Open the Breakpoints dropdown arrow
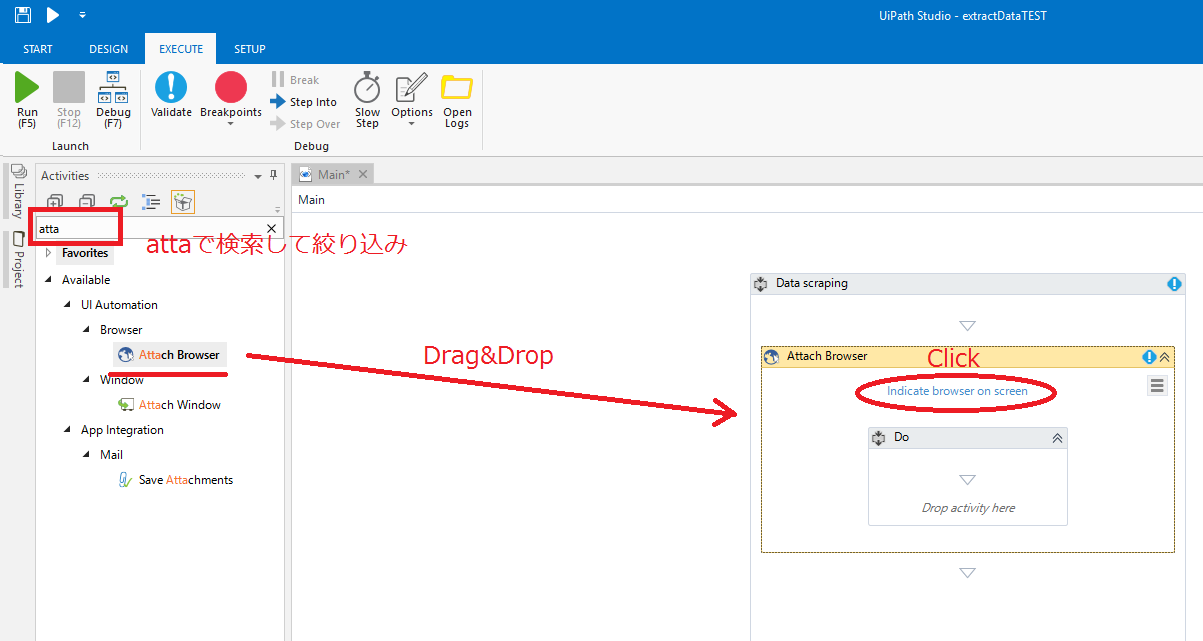Image resolution: width=1203 pixels, height=641 pixels. point(231,124)
